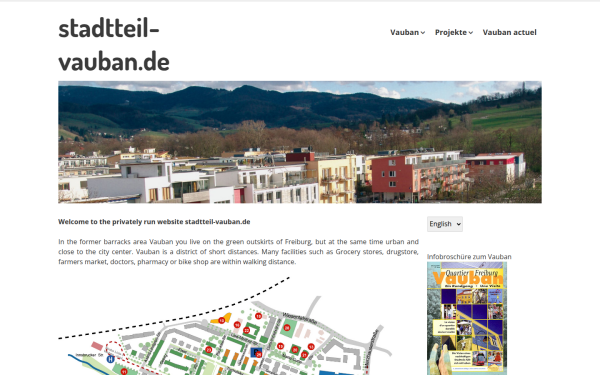Go to the Vauban actuel page
600x375 pixels.
(509, 33)
